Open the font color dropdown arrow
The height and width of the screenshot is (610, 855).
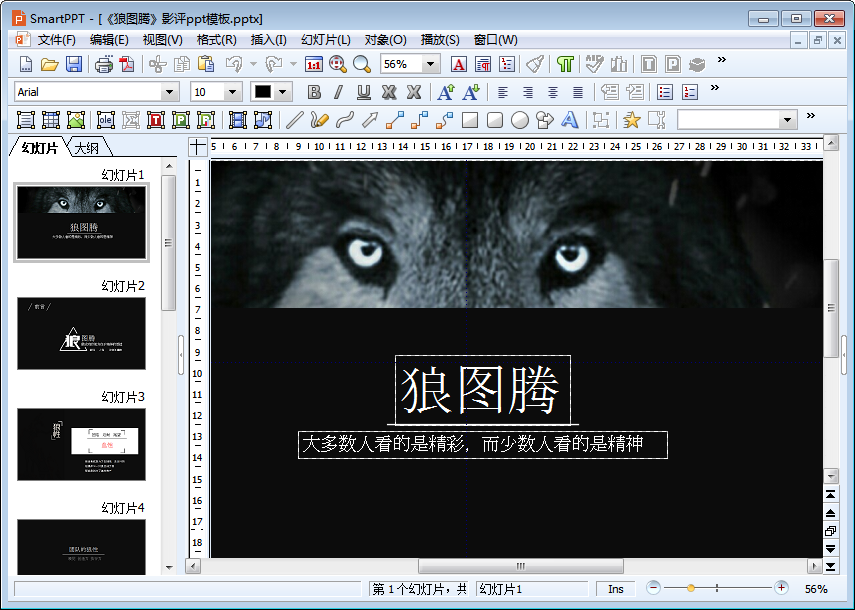click(x=282, y=92)
